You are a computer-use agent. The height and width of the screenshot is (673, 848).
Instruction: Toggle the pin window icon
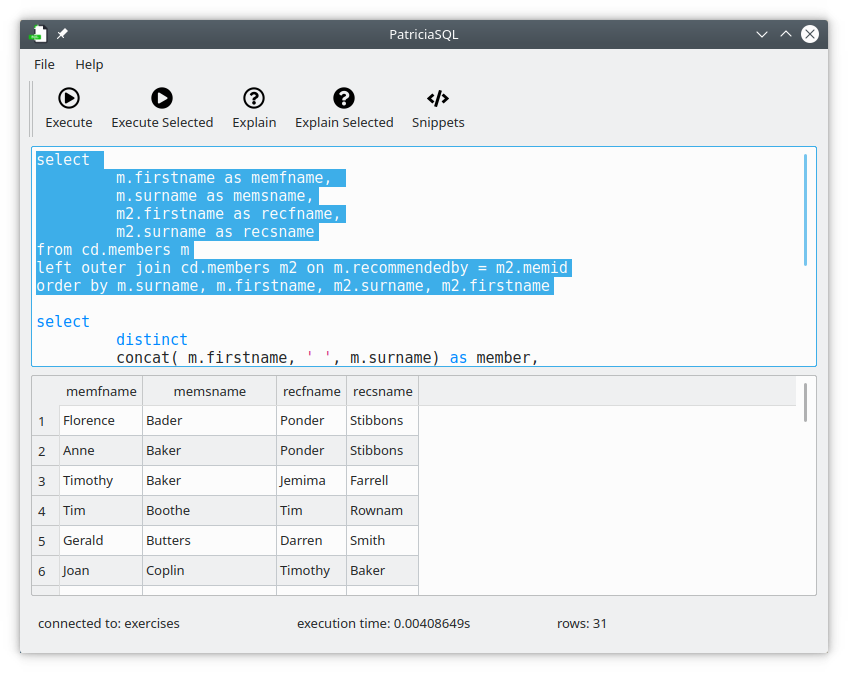click(62, 34)
